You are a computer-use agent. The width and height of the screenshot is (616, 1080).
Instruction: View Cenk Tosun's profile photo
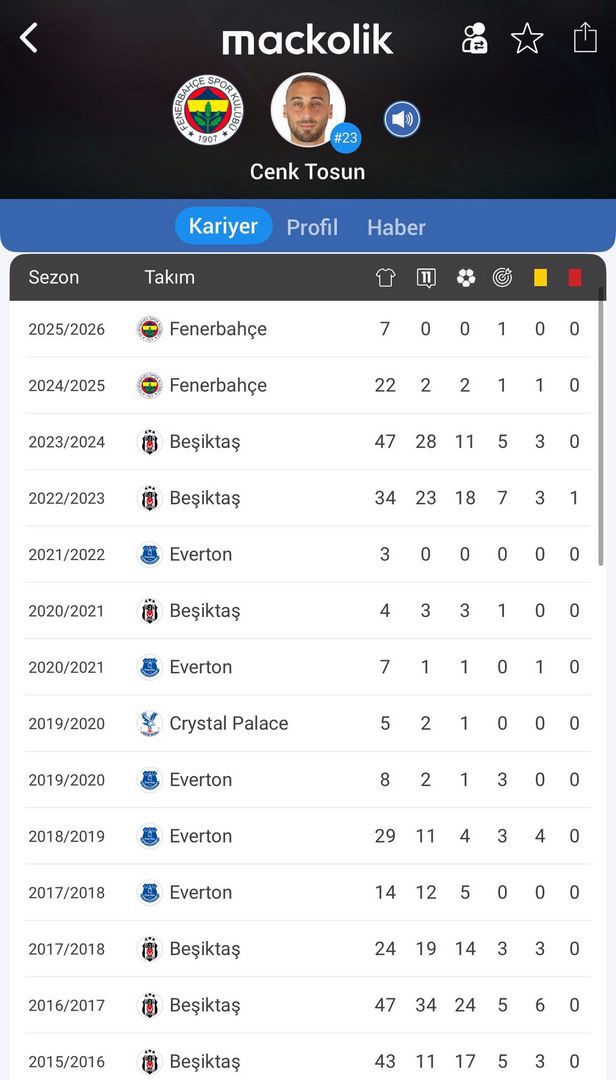pyautogui.click(x=308, y=110)
